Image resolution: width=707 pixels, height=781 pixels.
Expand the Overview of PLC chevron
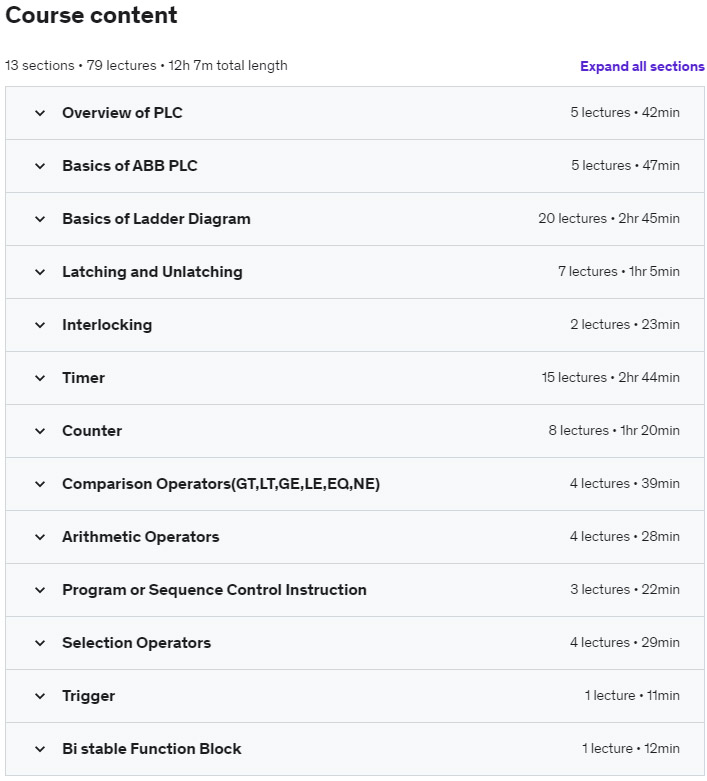(x=40, y=113)
